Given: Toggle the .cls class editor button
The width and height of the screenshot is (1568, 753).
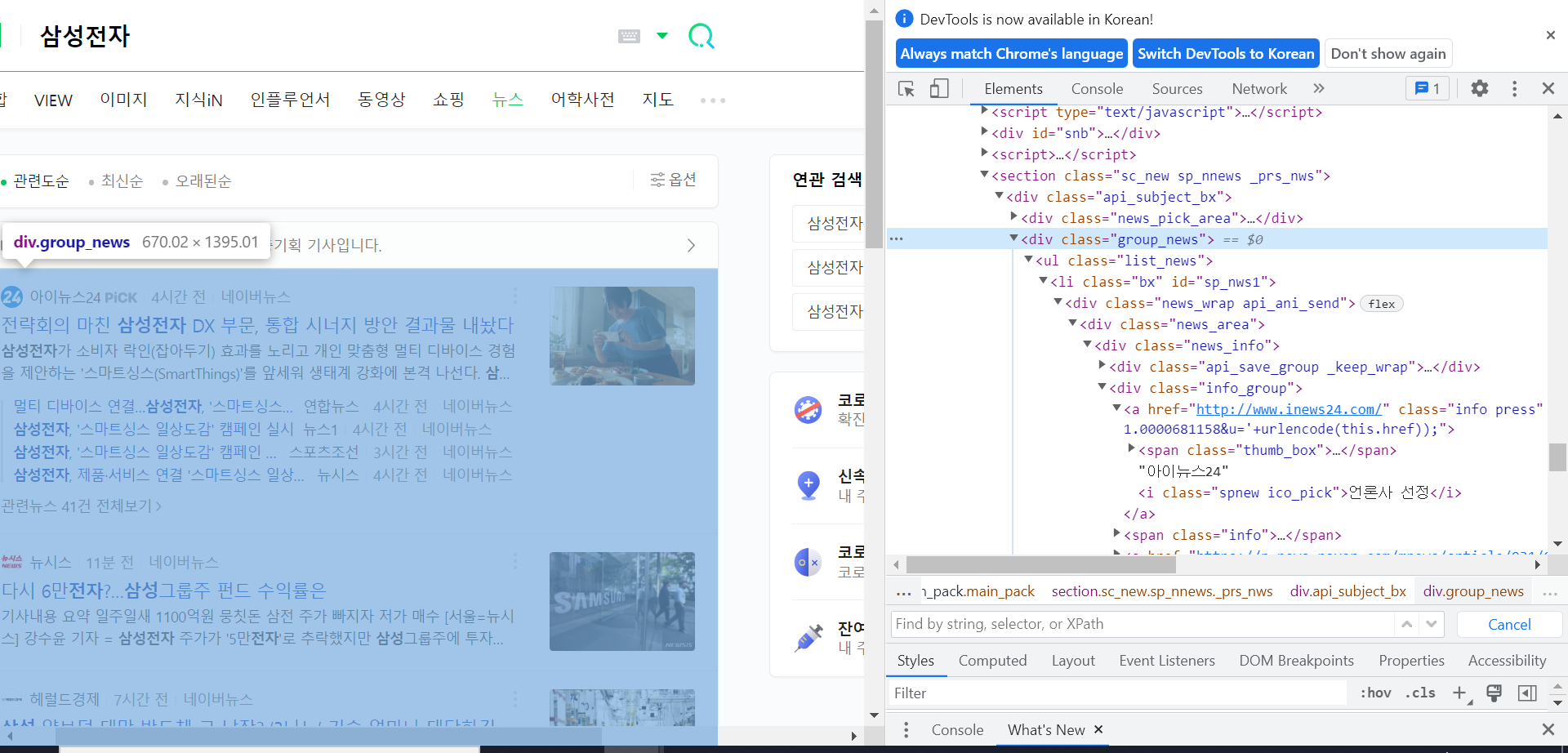Looking at the screenshot, I should point(1420,693).
